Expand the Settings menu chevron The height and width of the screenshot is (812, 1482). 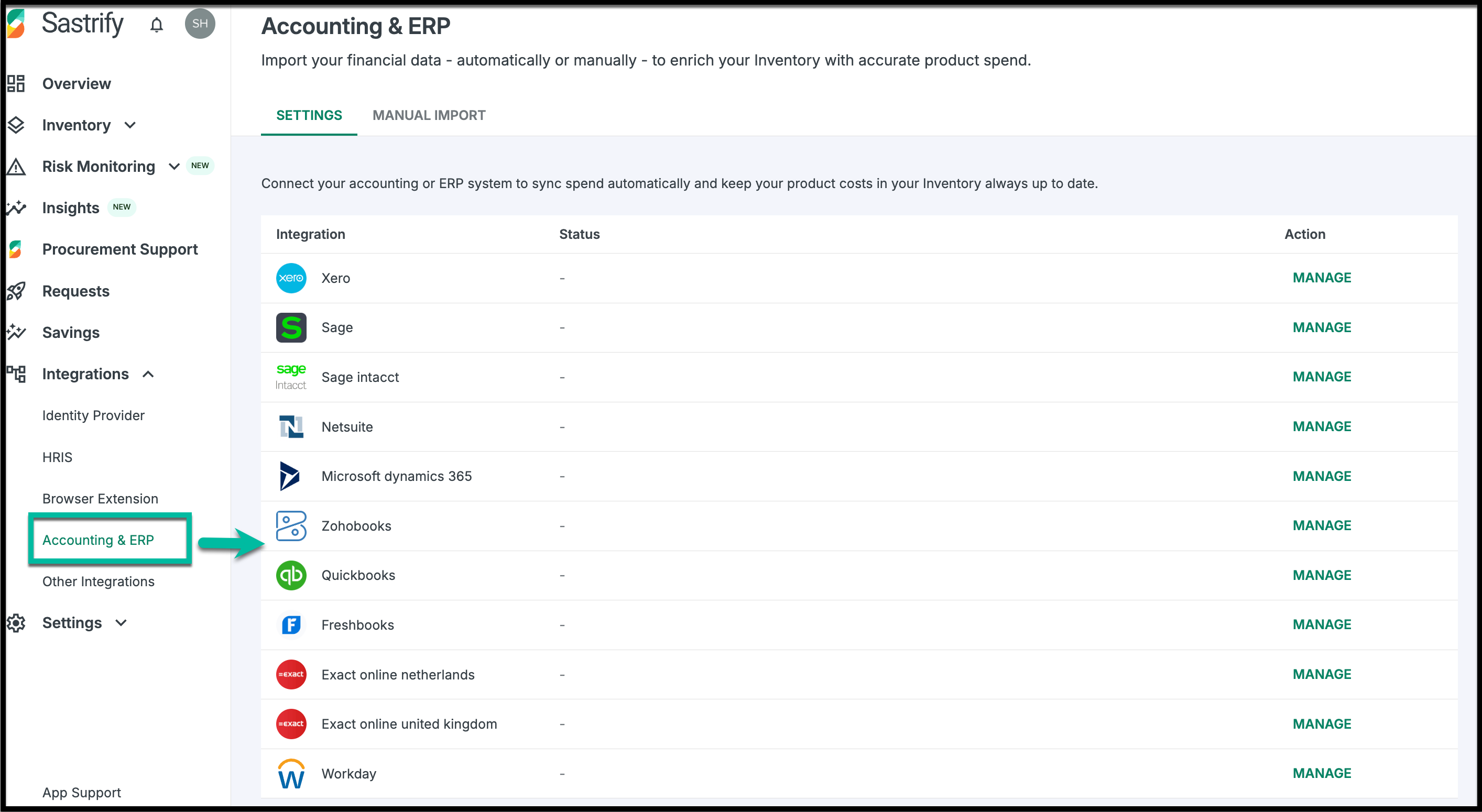click(x=121, y=623)
